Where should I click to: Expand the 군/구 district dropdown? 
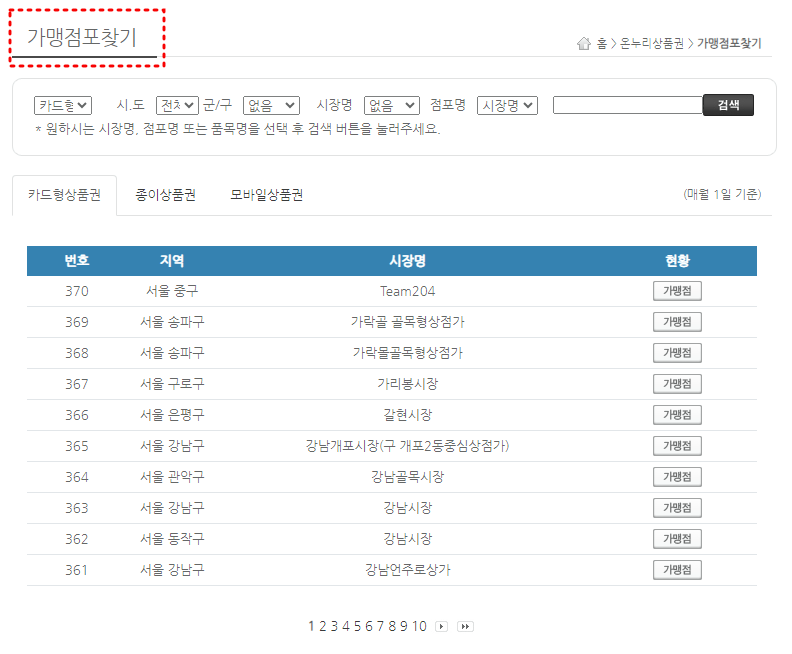coord(271,106)
